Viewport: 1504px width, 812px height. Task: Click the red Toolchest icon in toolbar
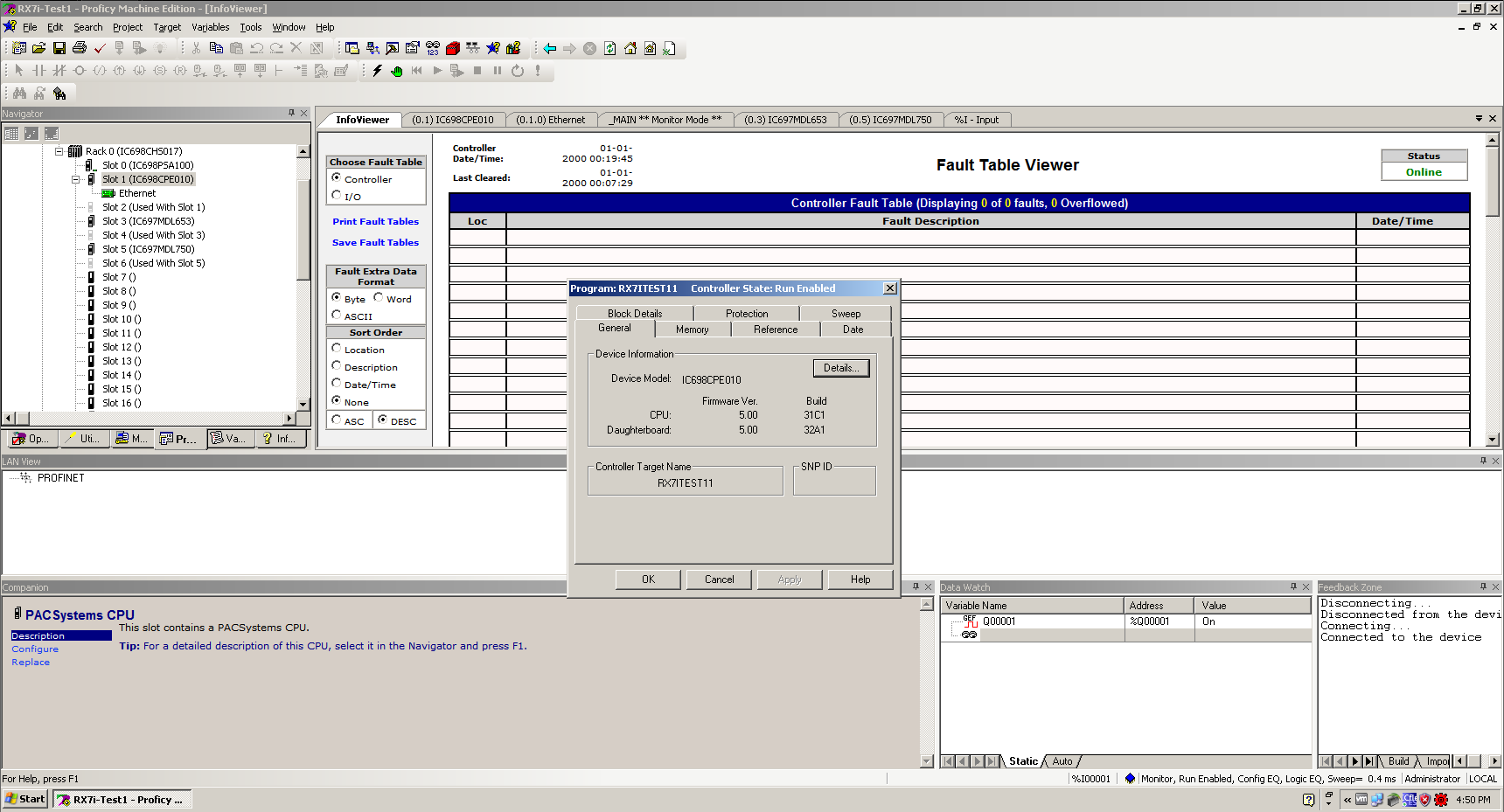coord(453,48)
